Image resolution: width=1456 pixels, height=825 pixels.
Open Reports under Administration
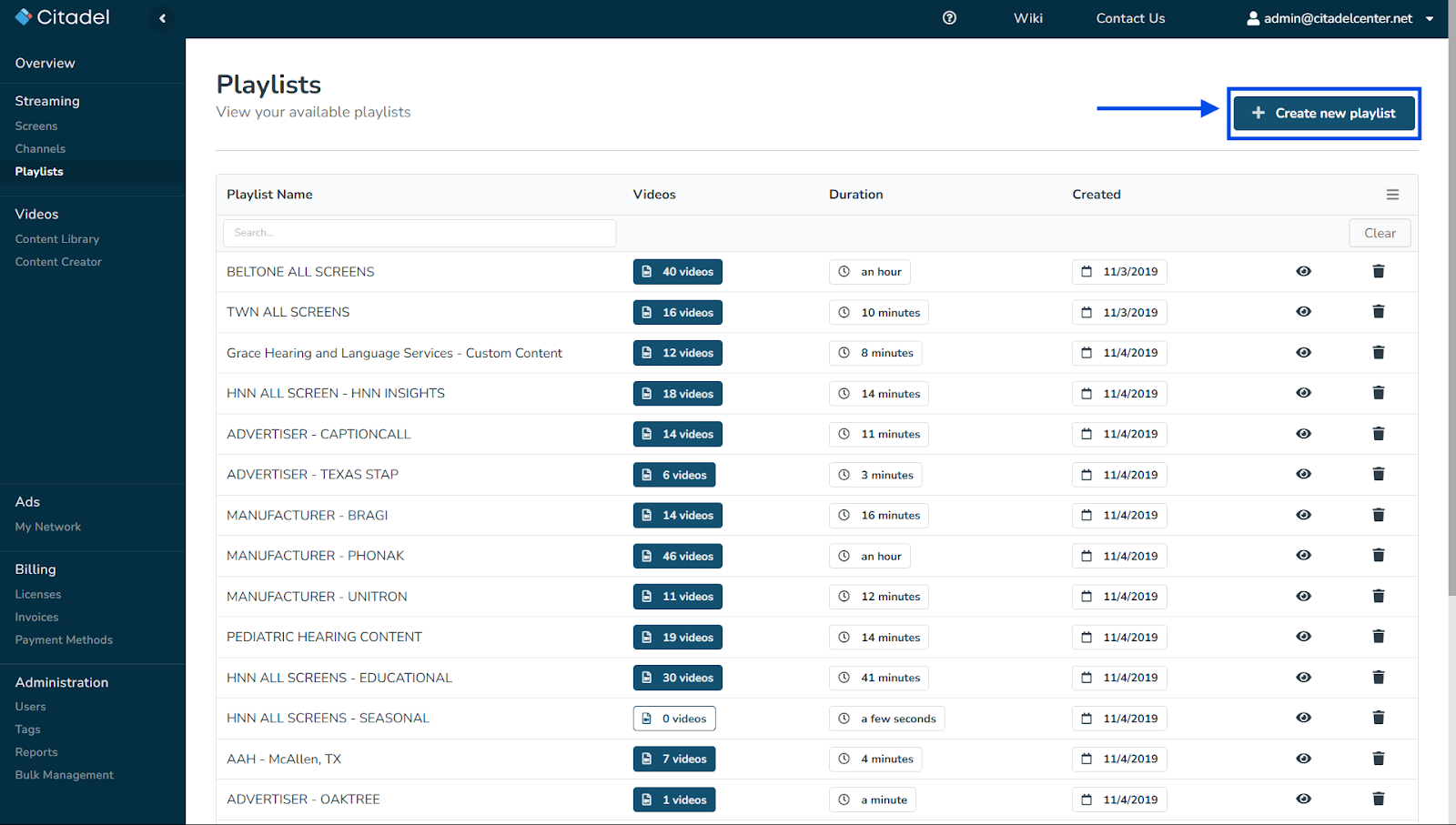(36, 752)
